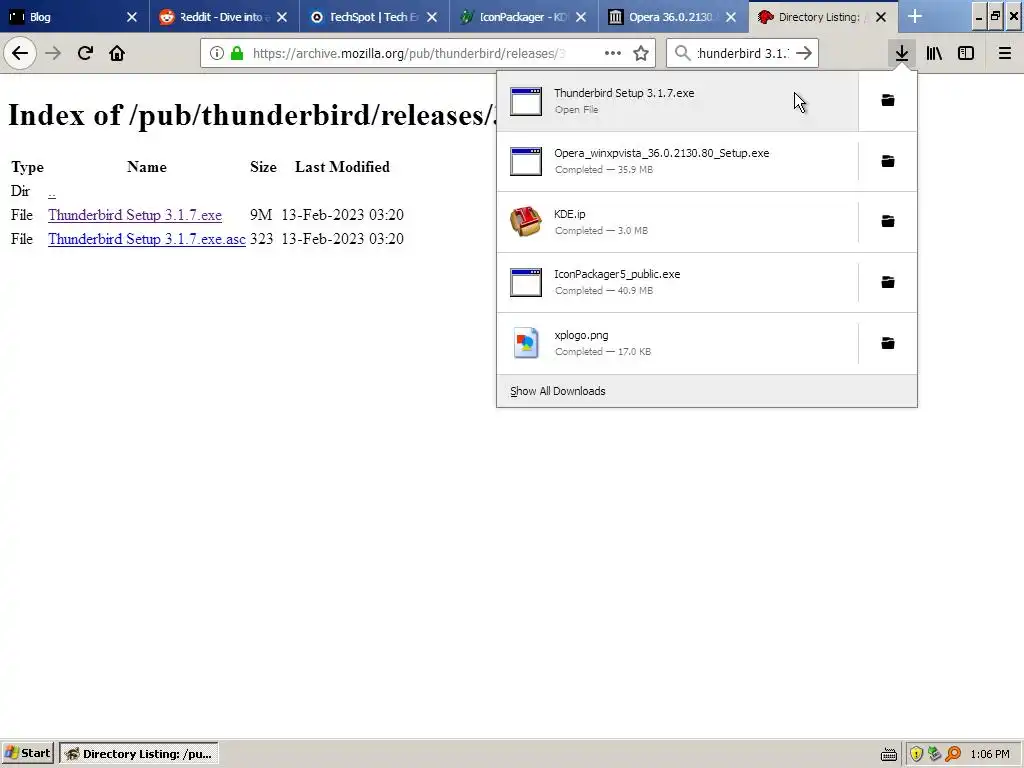Screen dimensions: 1024x768
Task: Close the Blog tab
Action: pyautogui.click(x=132, y=17)
